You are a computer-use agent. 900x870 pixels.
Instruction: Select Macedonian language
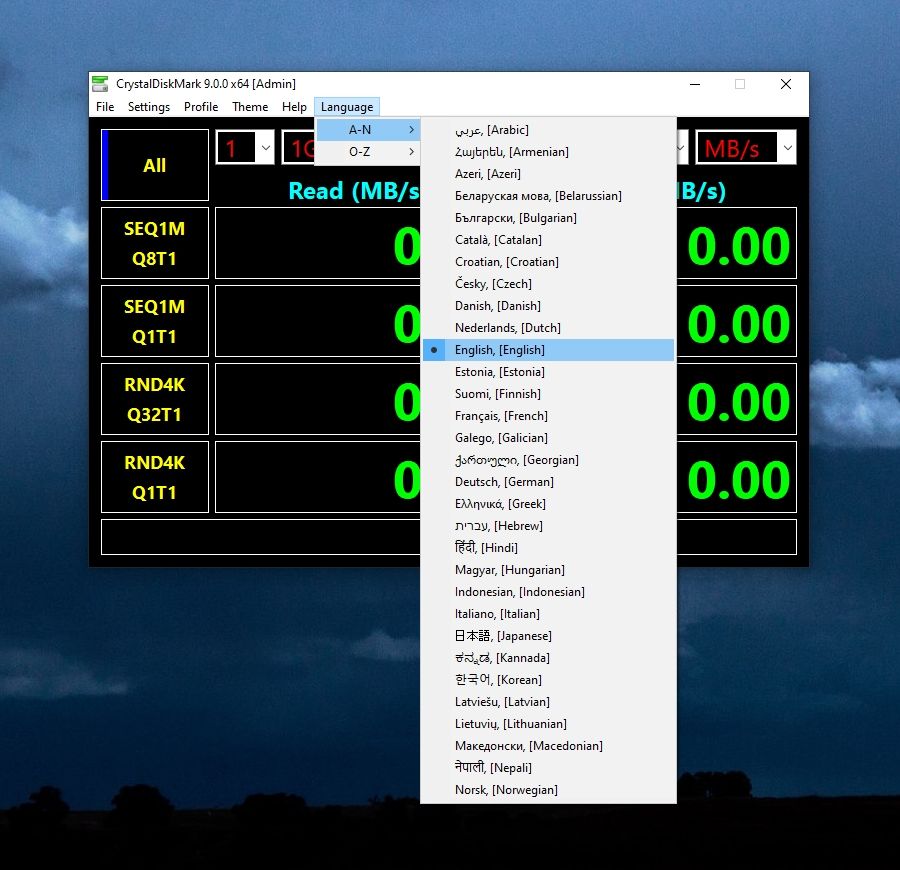(548, 746)
